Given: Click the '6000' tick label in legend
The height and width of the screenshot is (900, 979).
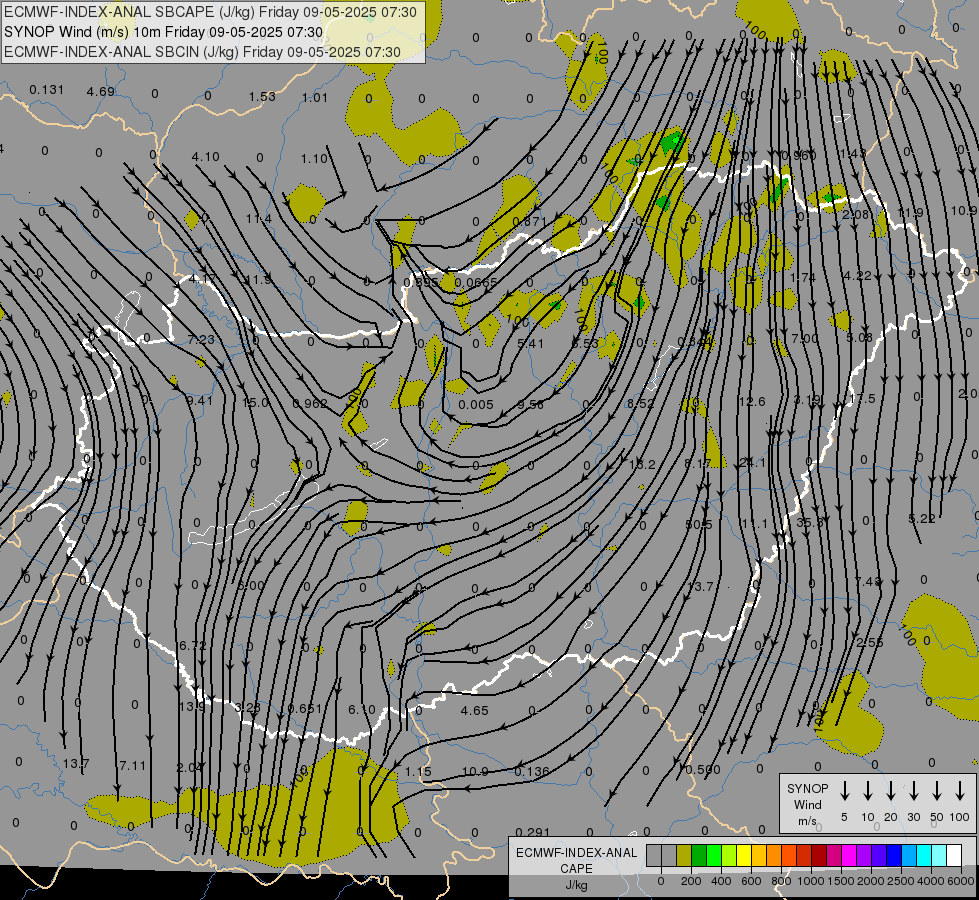Looking at the screenshot, I should (962, 881).
